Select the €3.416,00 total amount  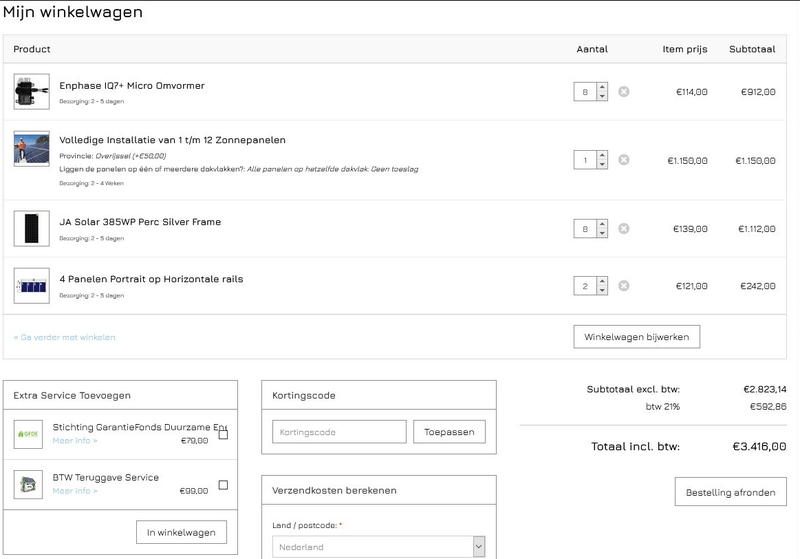[x=759, y=446]
